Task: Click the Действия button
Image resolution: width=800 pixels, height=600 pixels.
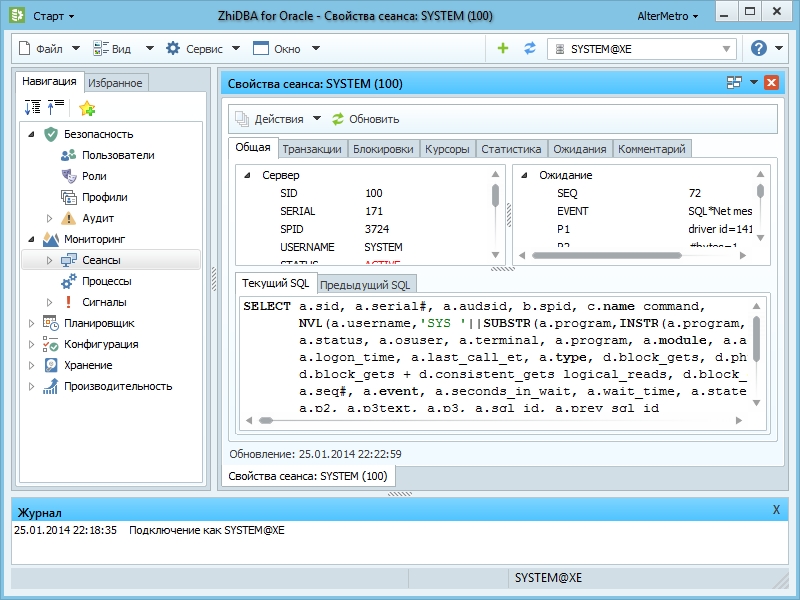Action: [x=269, y=119]
